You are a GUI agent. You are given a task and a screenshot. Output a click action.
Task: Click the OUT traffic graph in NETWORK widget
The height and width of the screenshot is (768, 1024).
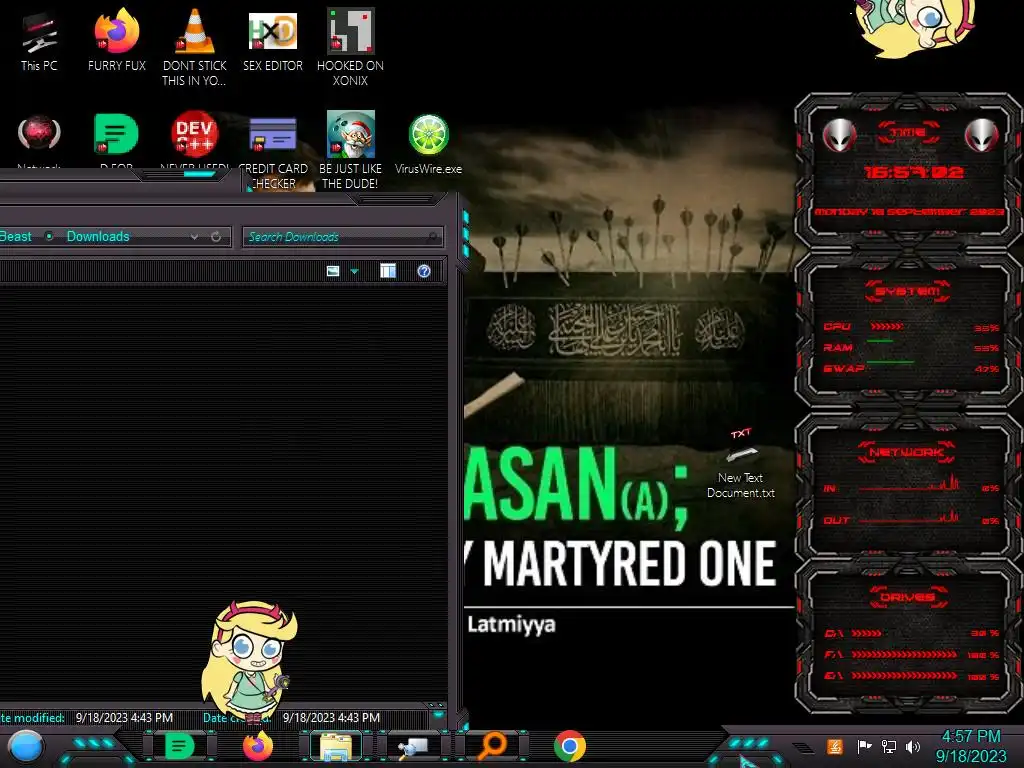(x=909, y=517)
